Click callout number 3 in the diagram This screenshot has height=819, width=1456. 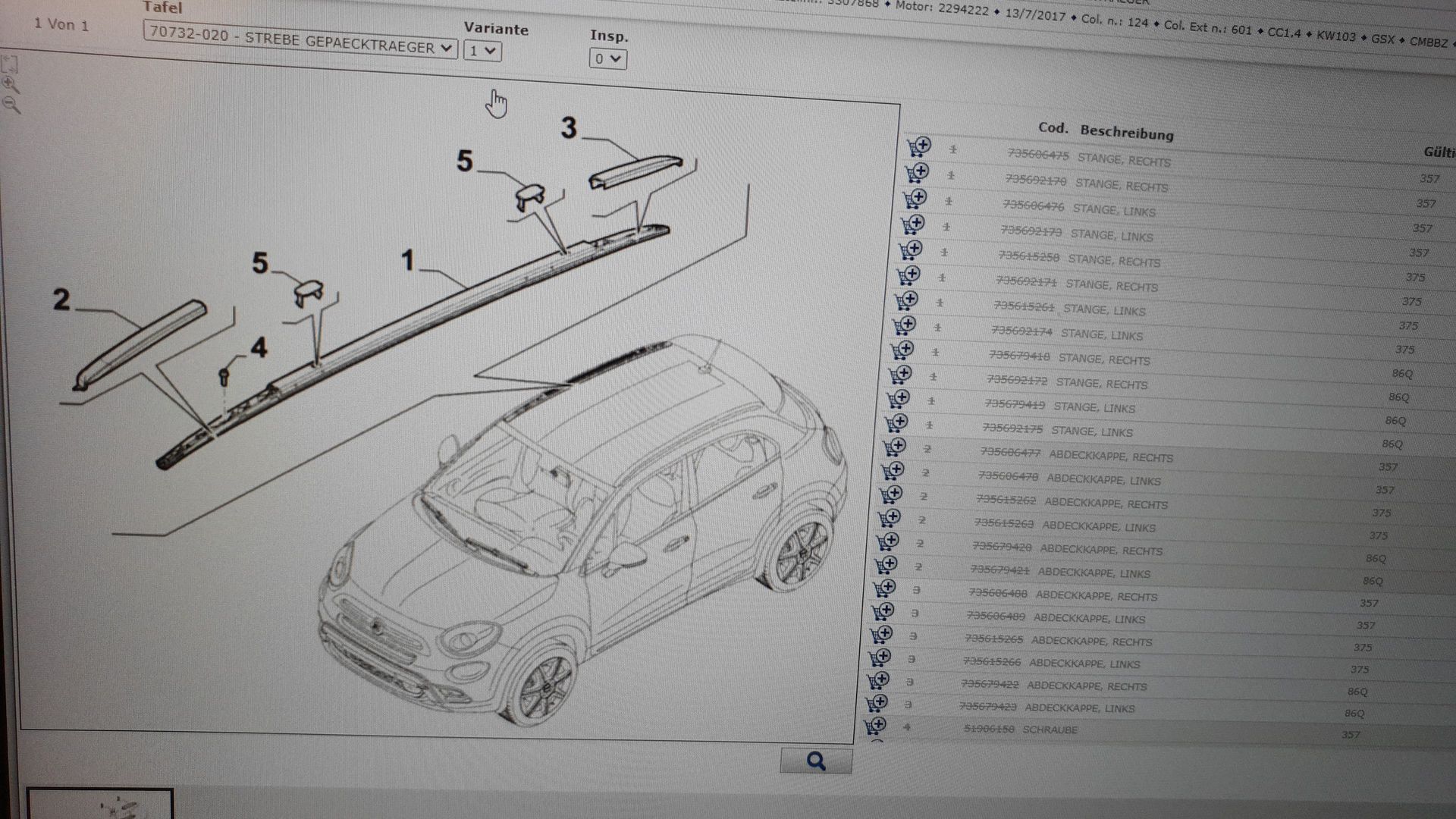(x=568, y=128)
